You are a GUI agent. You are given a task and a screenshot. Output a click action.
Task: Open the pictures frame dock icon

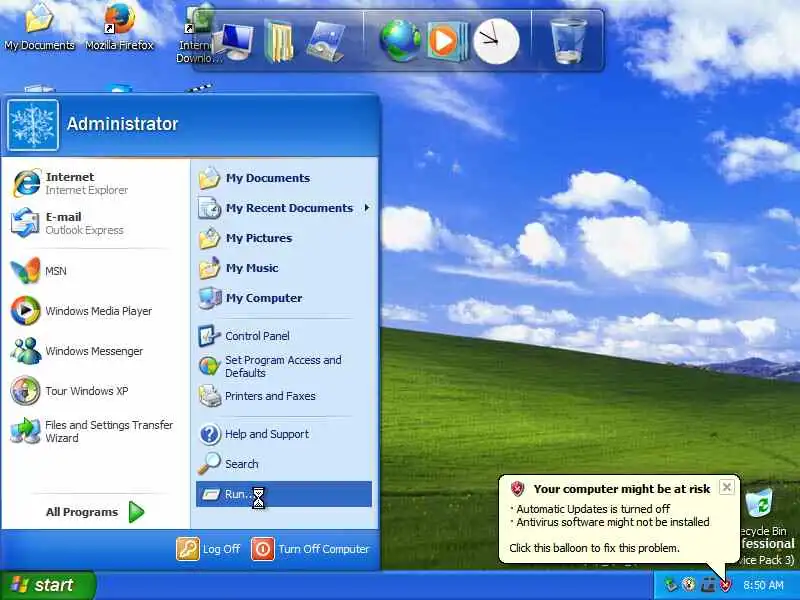pos(325,42)
